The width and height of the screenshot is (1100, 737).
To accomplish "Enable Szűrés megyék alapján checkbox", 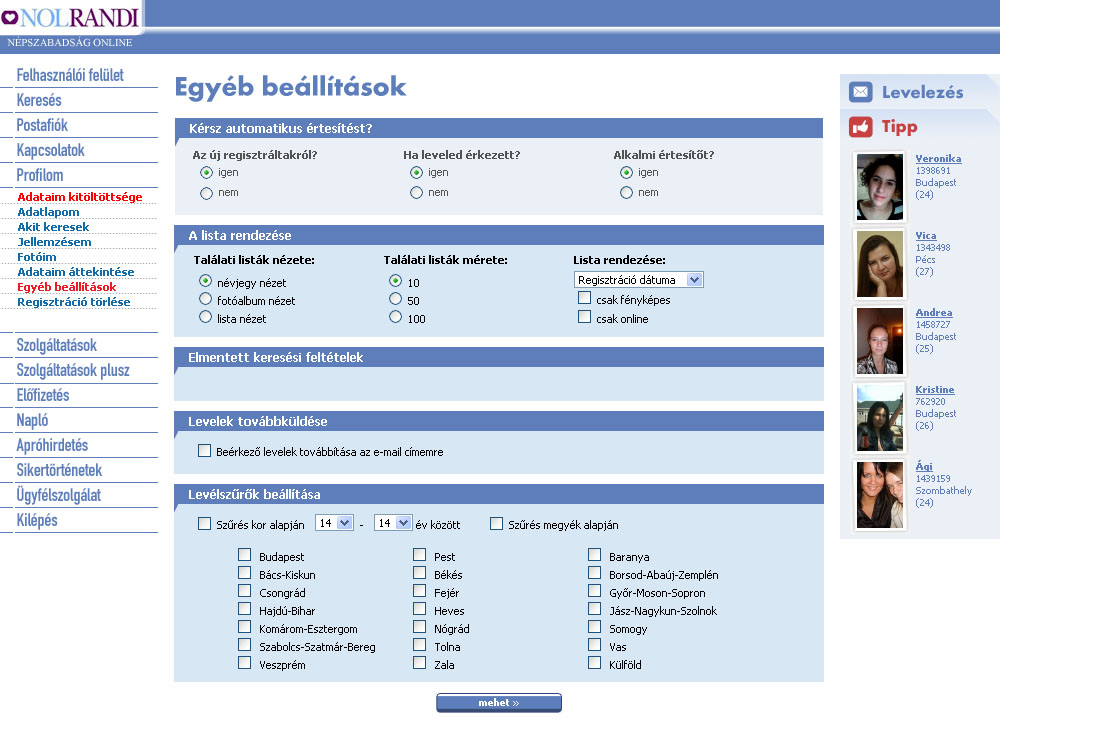I will [497, 524].
